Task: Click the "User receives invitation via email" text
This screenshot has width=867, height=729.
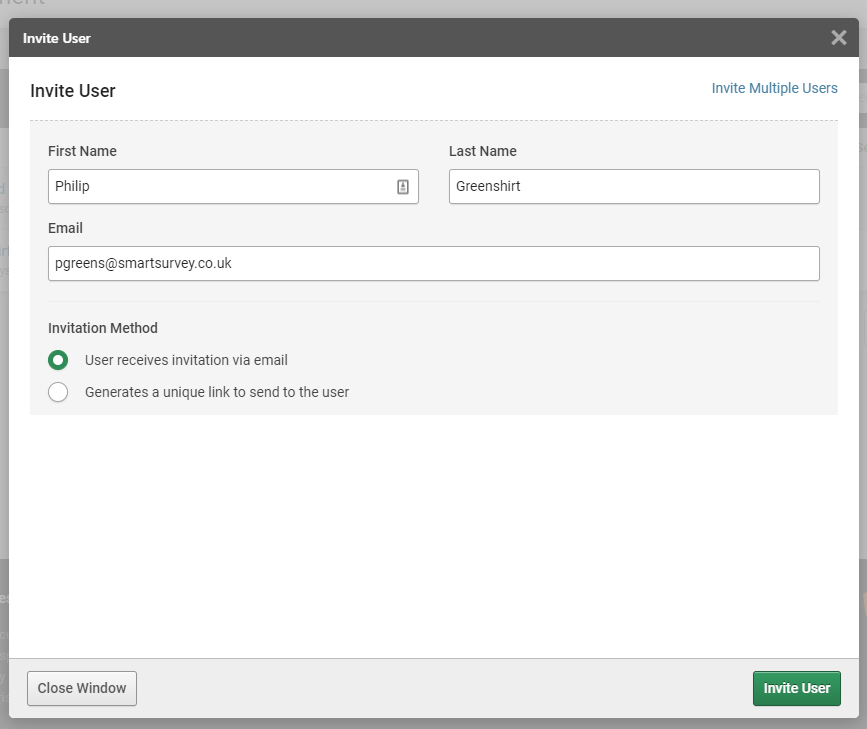Action: 186,360
